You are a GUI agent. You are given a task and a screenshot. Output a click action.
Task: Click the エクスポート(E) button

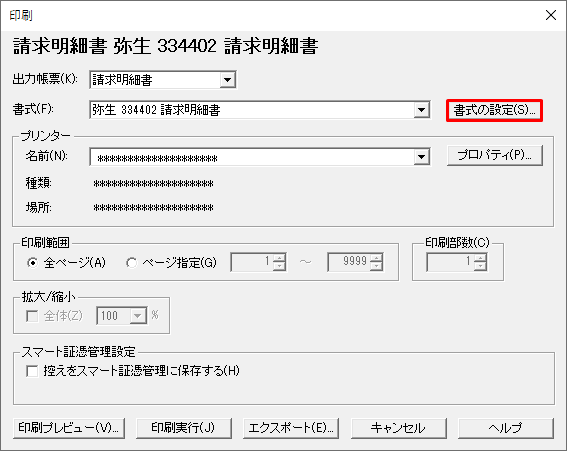pyautogui.click(x=291, y=428)
